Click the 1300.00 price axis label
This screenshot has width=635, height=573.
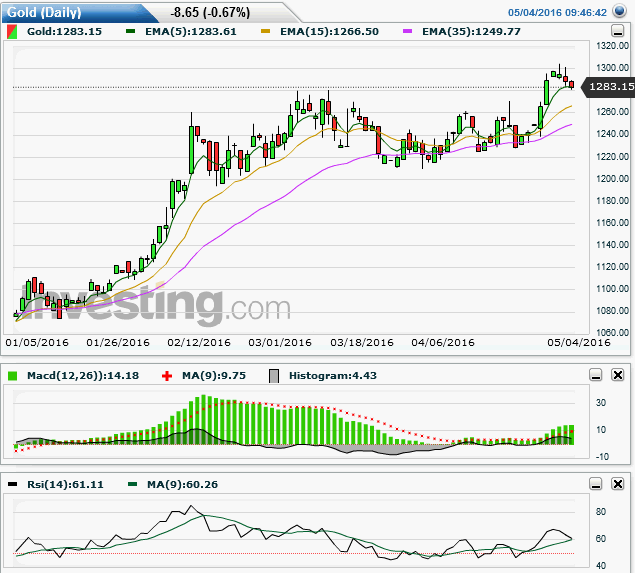tap(613, 68)
